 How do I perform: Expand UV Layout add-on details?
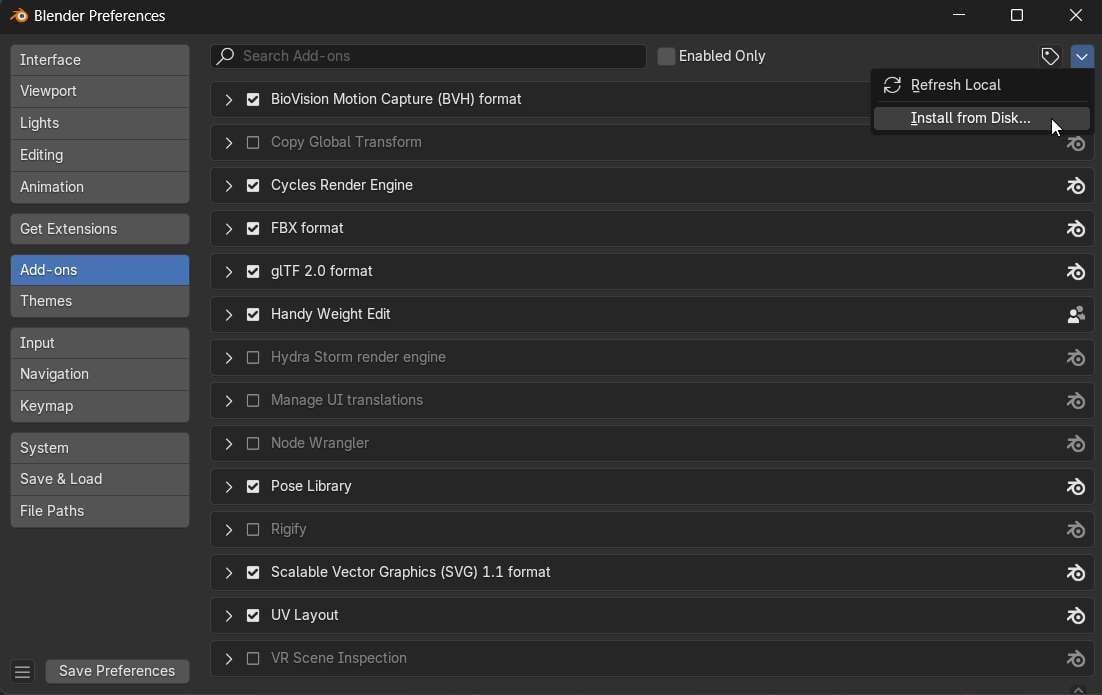[228, 616]
